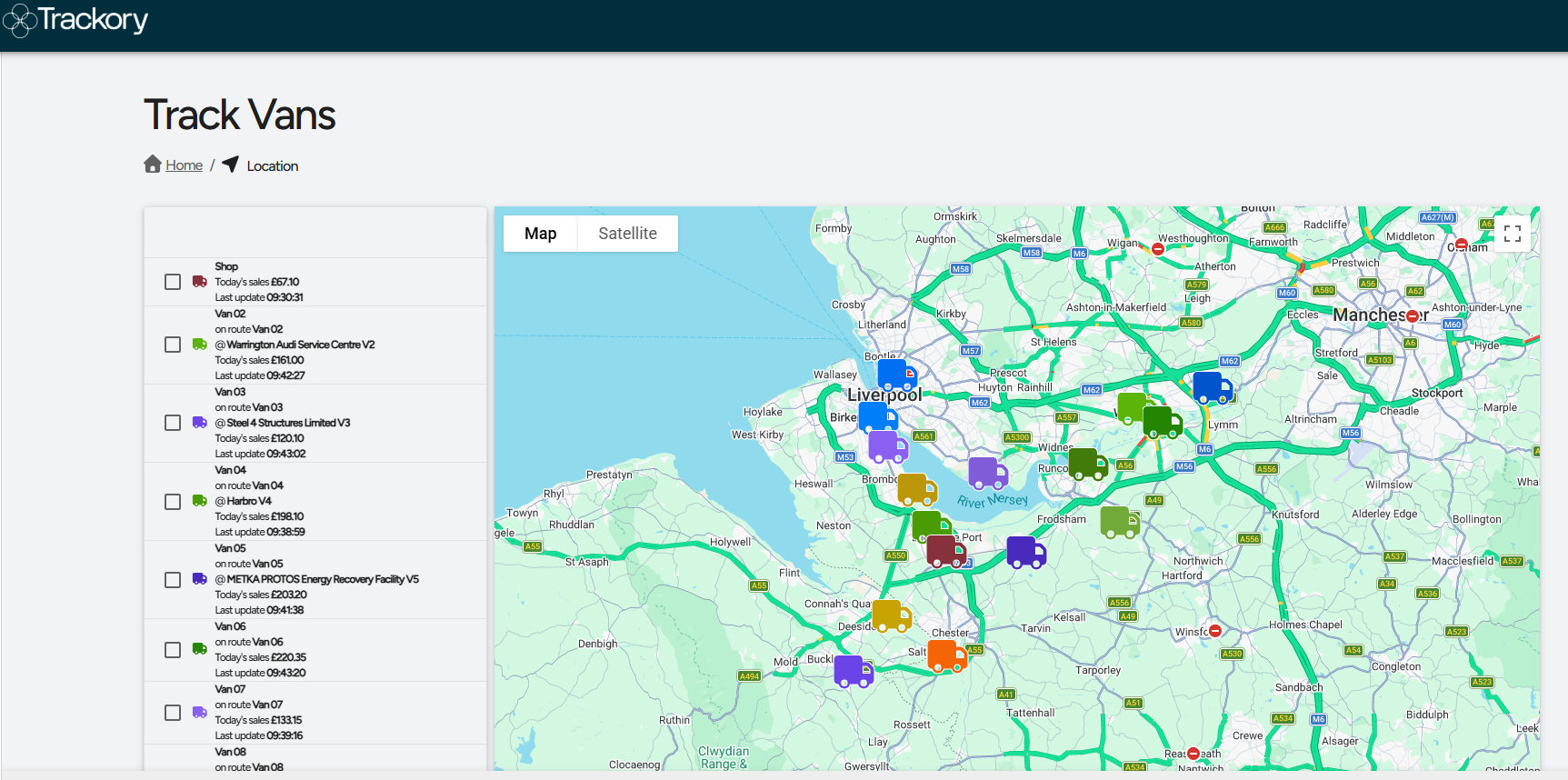This screenshot has height=780, width=1568.
Task: Click the gold van marker at Bromborough
Action: (x=917, y=489)
